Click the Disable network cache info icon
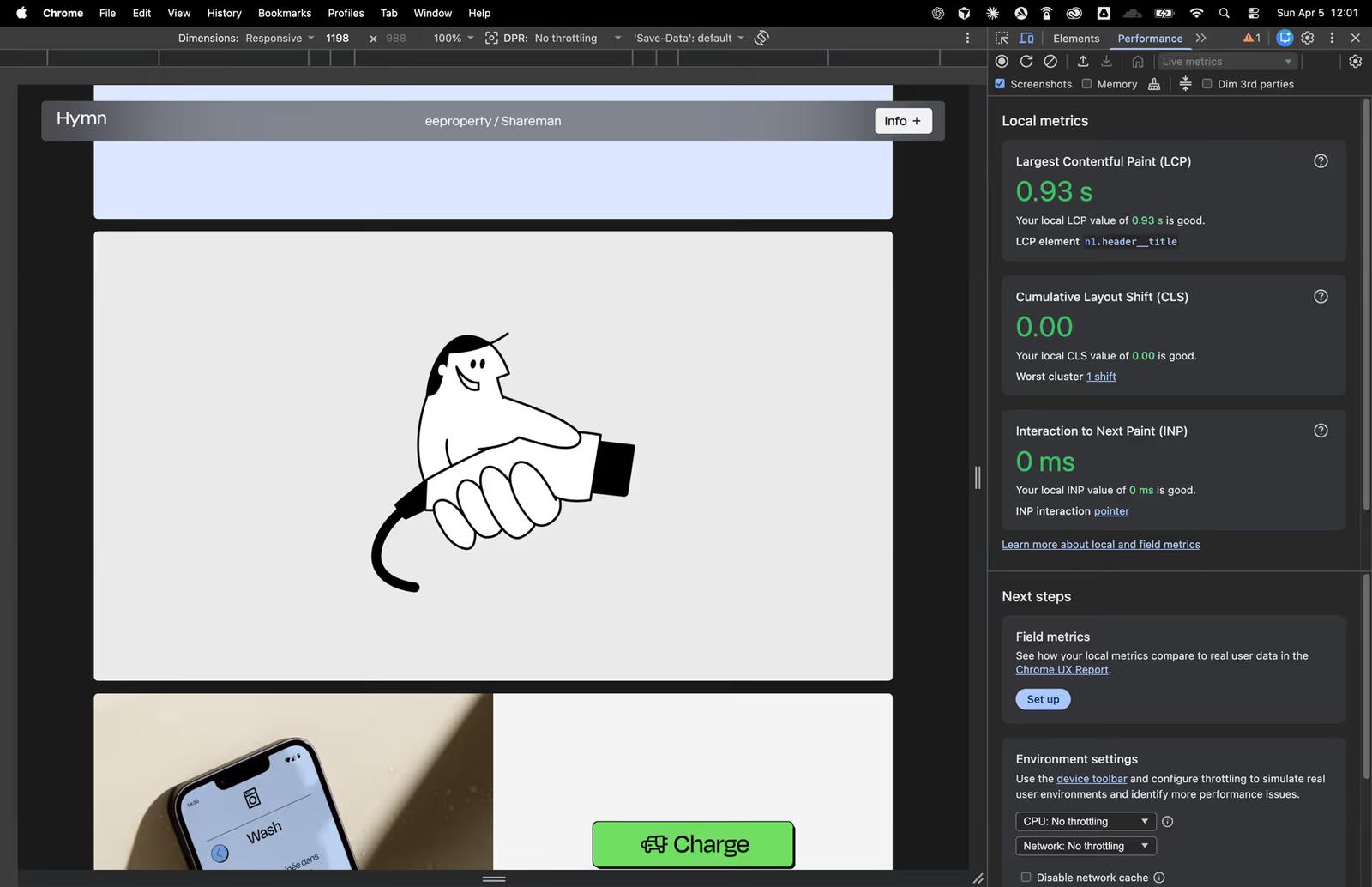 (x=1159, y=878)
